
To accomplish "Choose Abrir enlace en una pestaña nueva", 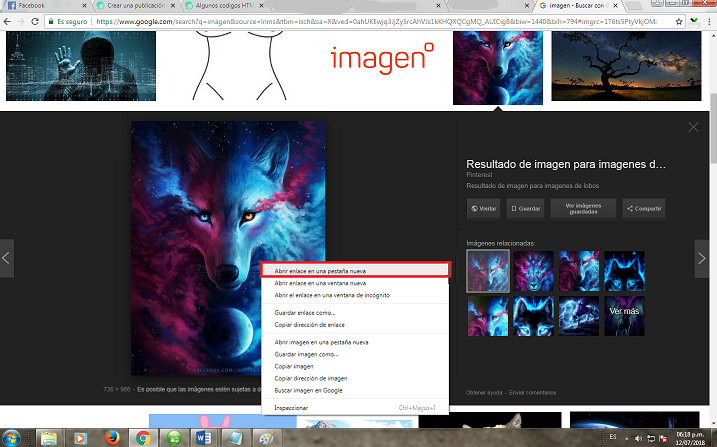I will [x=355, y=271].
